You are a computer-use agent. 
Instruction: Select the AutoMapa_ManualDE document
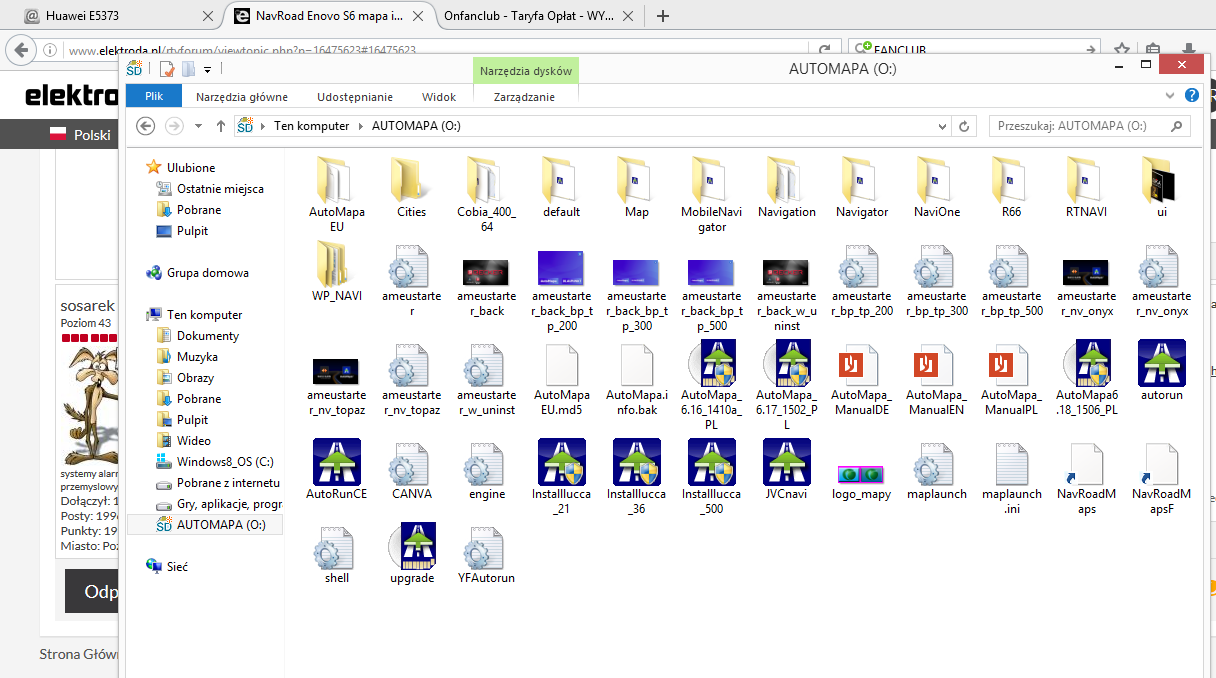[862, 380]
